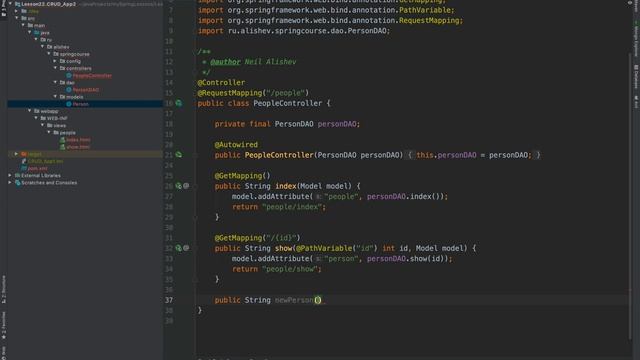
Task: Select the target folder row
Action: click(x=85, y=154)
